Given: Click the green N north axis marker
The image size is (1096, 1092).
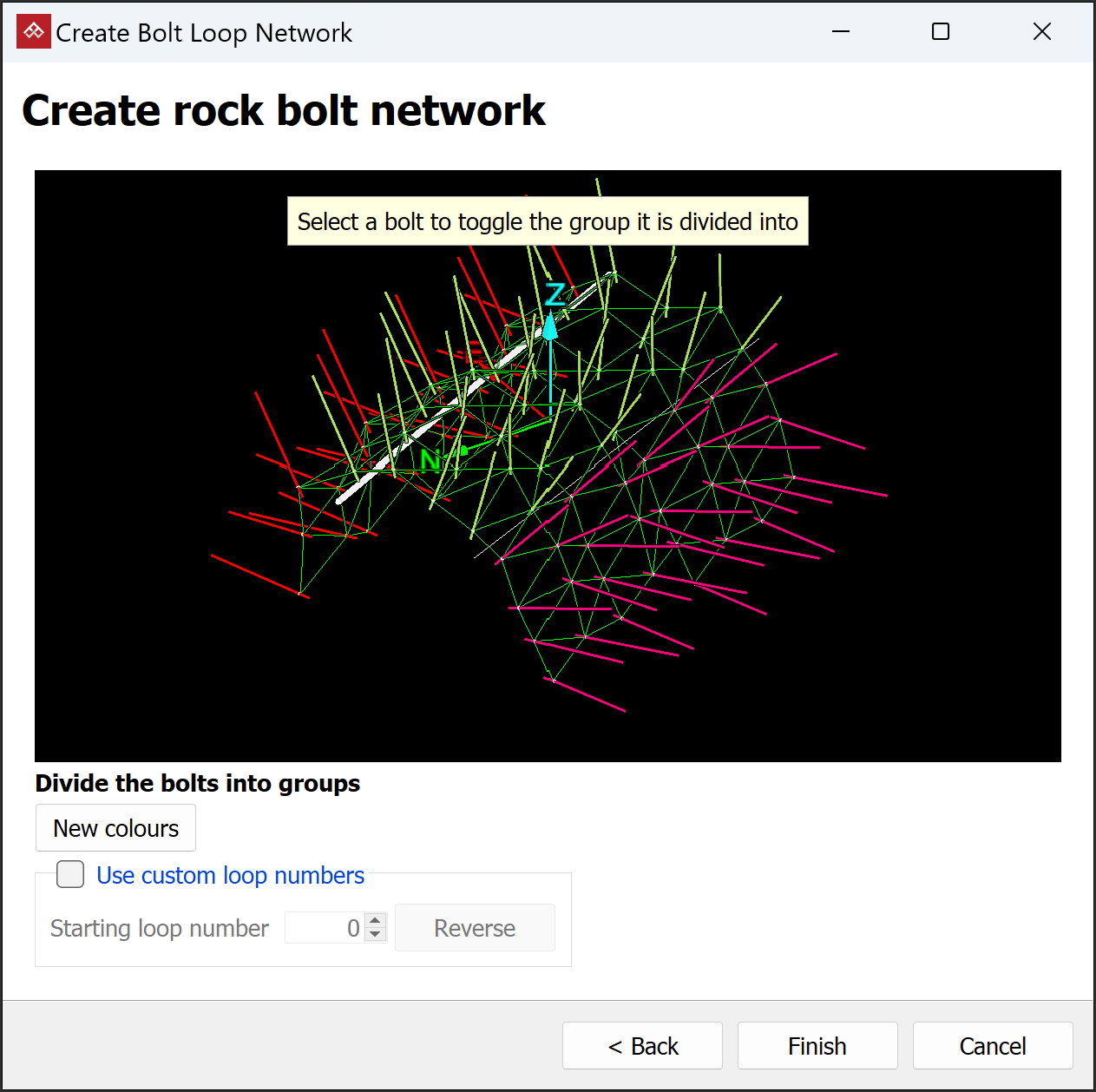Looking at the screenshot, I should click(x=430, y=459).
